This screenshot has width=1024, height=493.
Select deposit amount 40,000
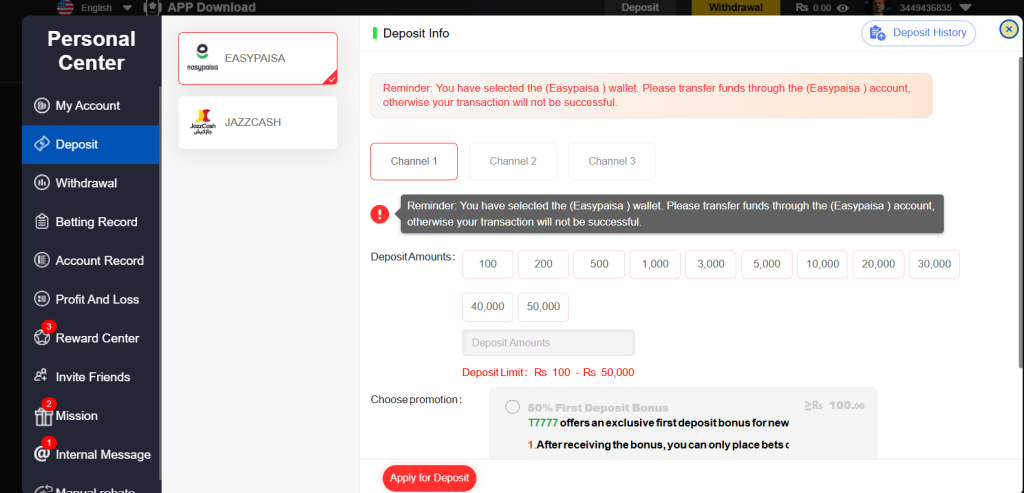488,307
